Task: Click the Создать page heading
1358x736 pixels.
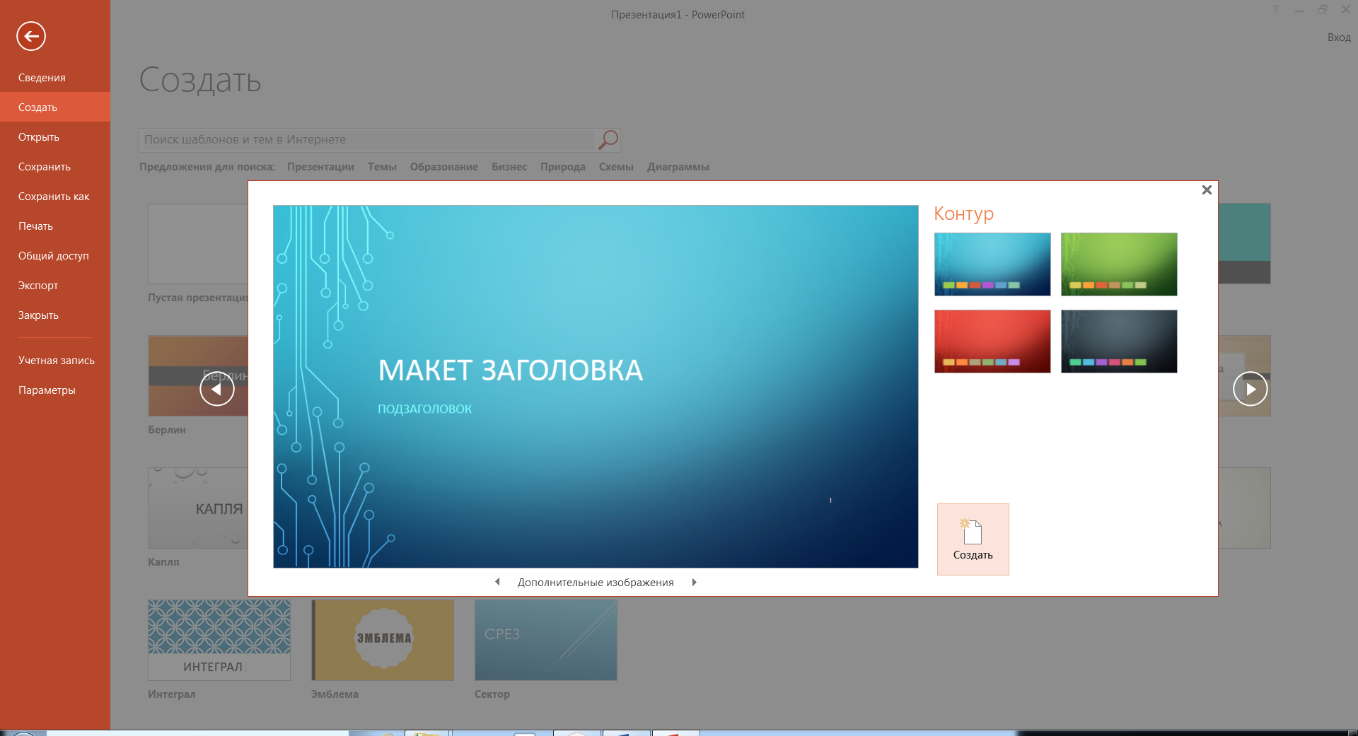Action: point(200,80)
